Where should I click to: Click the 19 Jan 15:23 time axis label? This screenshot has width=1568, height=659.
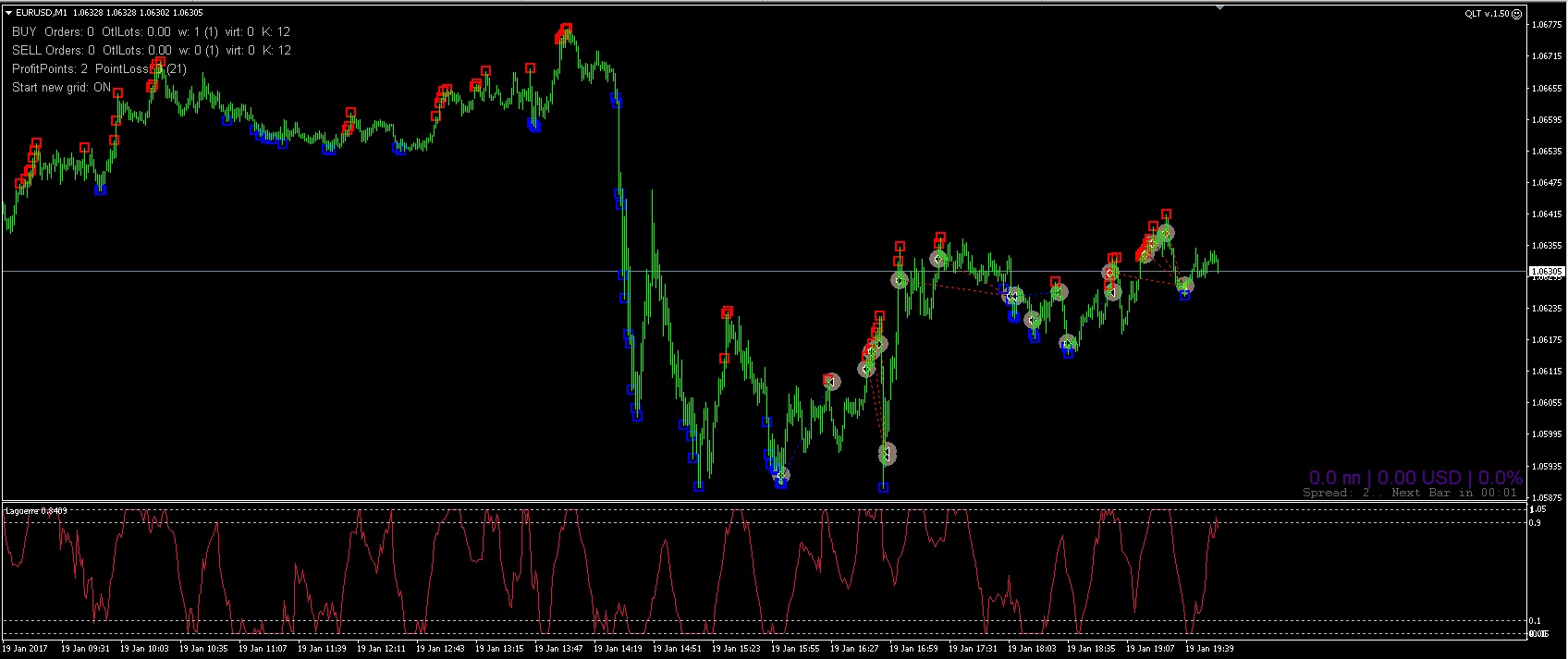pyautogui.click(x=736, y=649)
